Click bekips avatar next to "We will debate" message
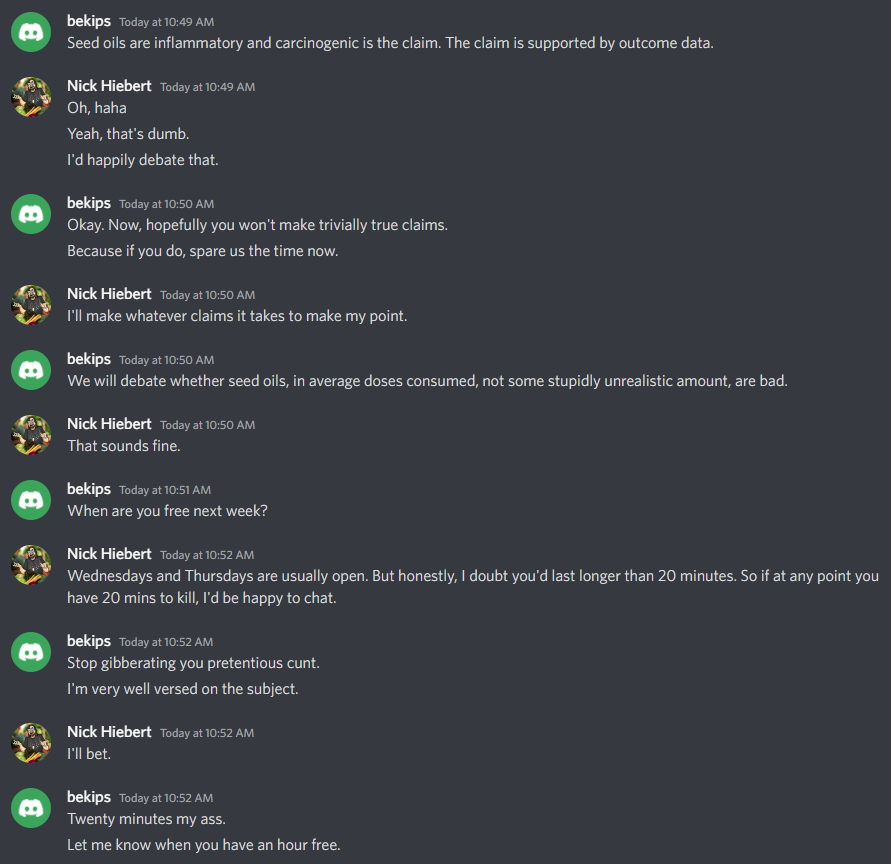891x864 pixels. pos(31,371)
